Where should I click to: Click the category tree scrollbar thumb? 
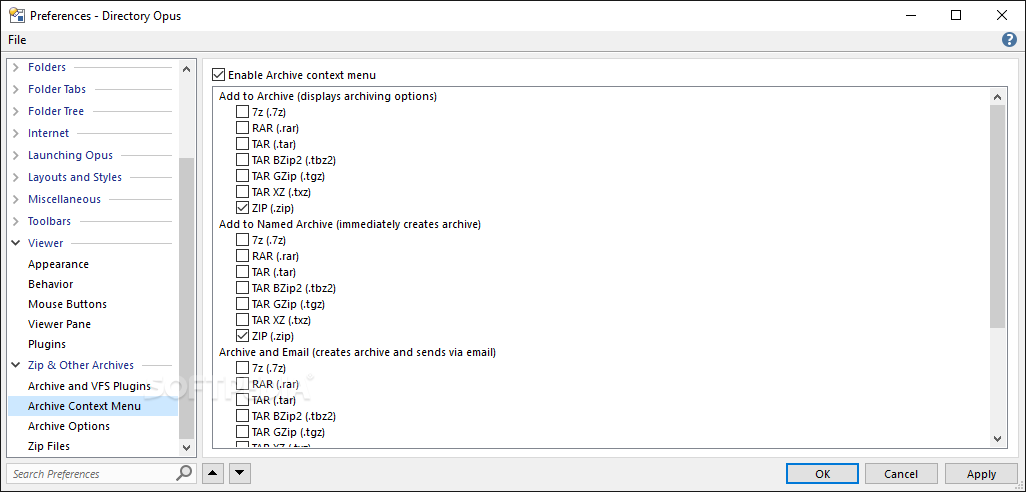coord(186,298)
